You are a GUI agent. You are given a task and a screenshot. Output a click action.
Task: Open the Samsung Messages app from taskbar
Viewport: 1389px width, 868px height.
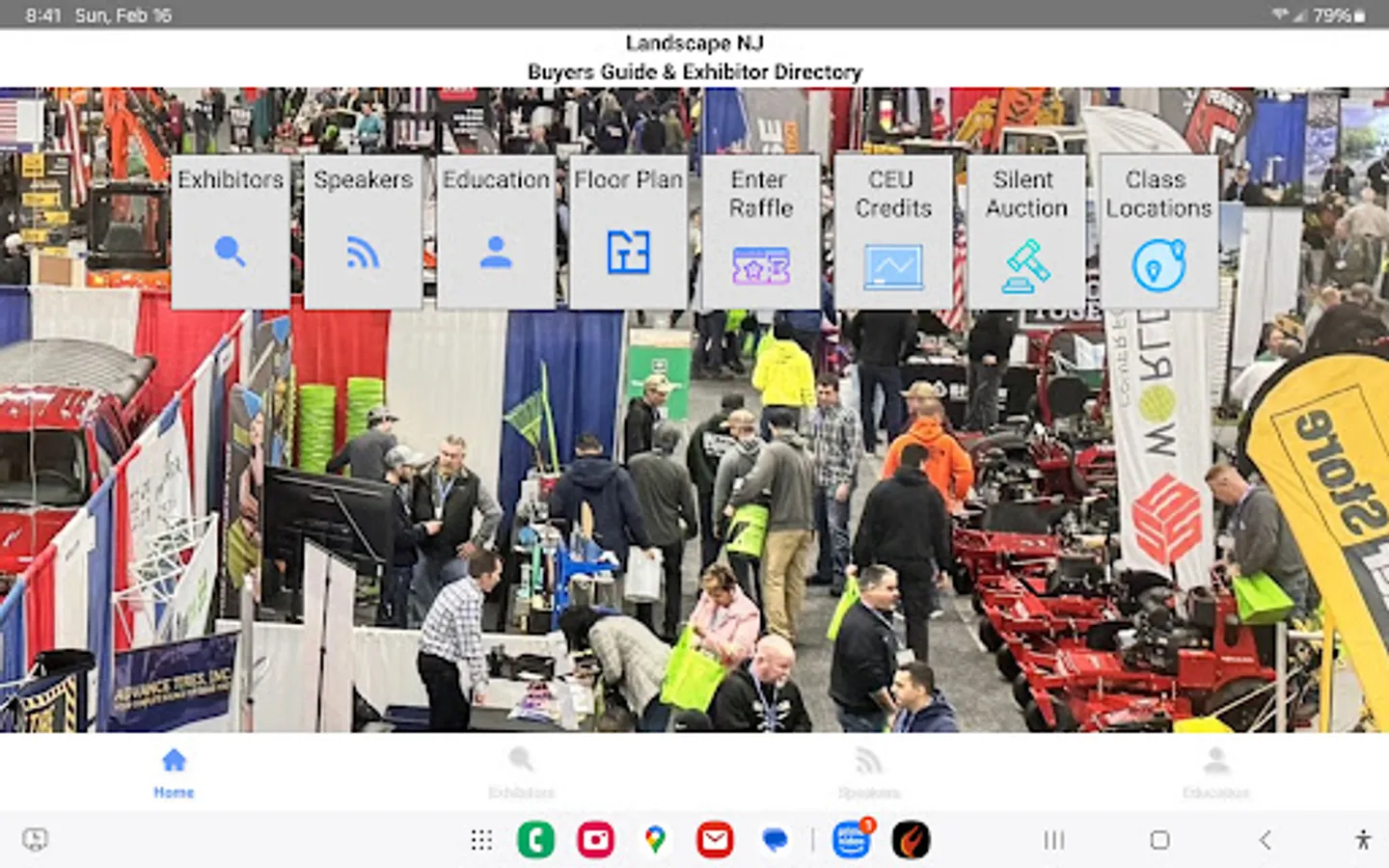tap(776, 839)
